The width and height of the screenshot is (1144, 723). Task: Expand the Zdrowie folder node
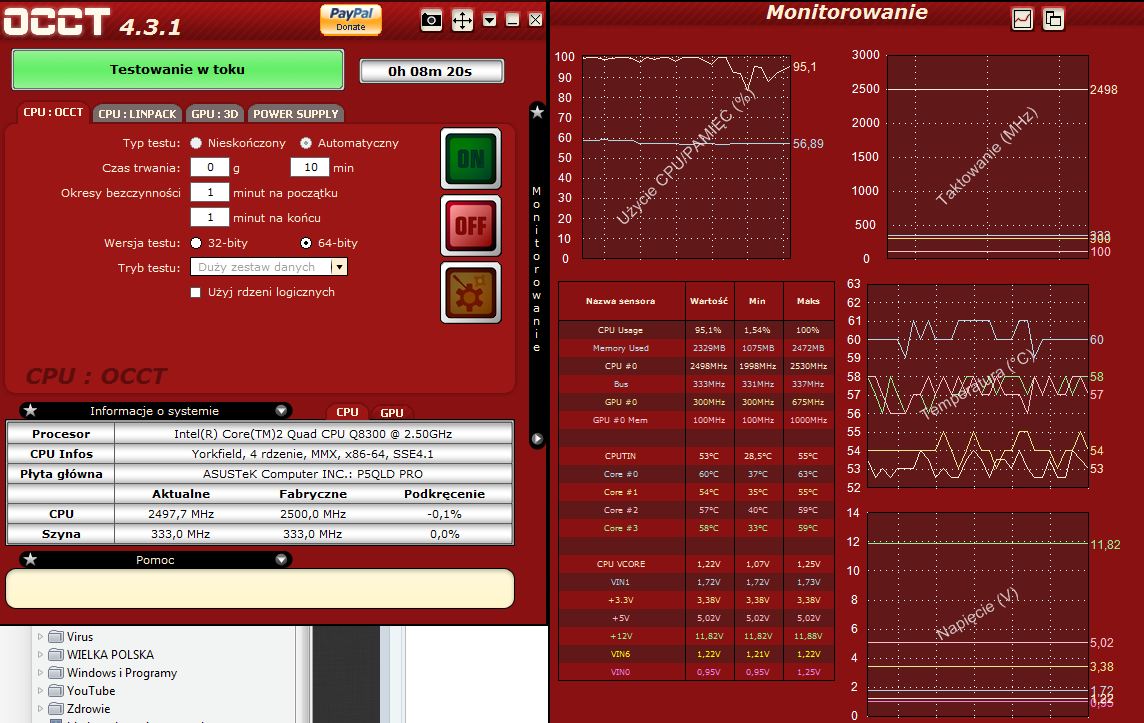41,708
